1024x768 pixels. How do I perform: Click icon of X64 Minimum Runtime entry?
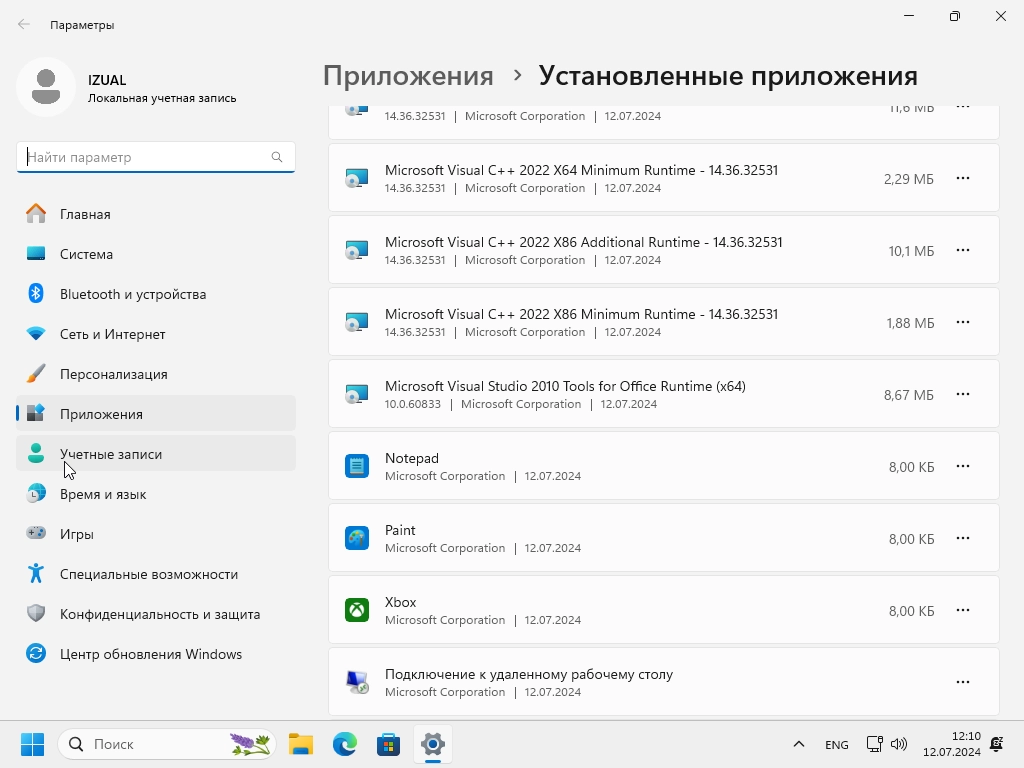click(x=357, y=178)
